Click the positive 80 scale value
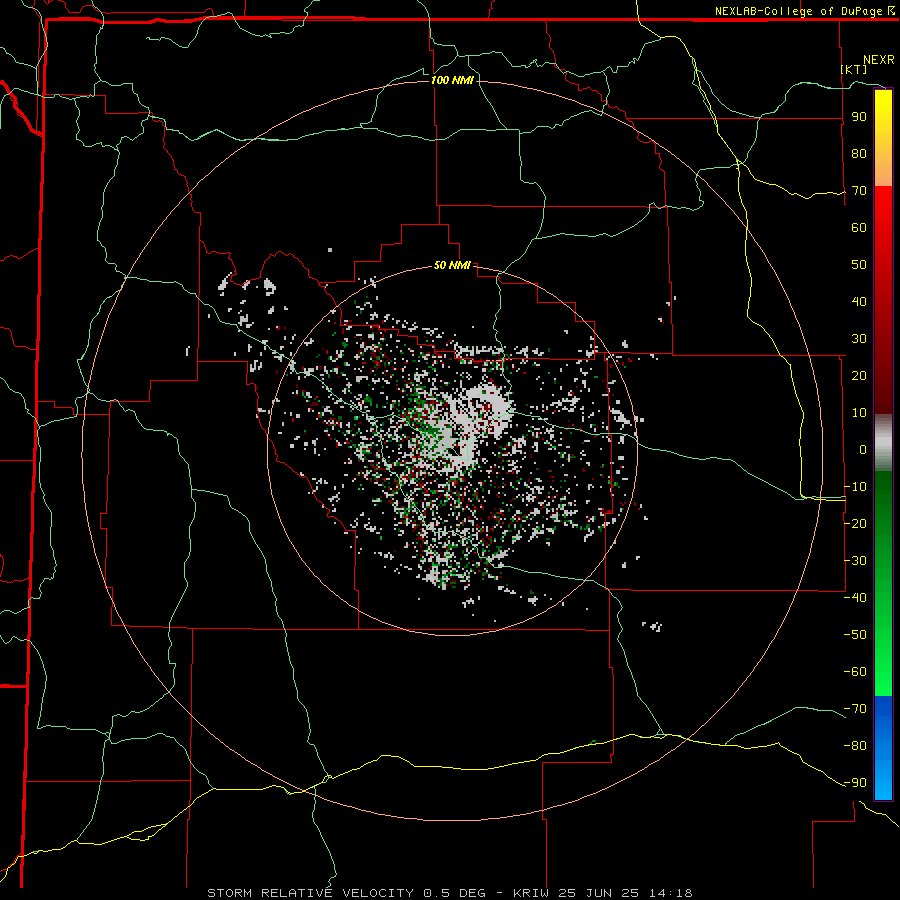Image resolution: width=900 pixels, height=900 pixels. [859, 153]
